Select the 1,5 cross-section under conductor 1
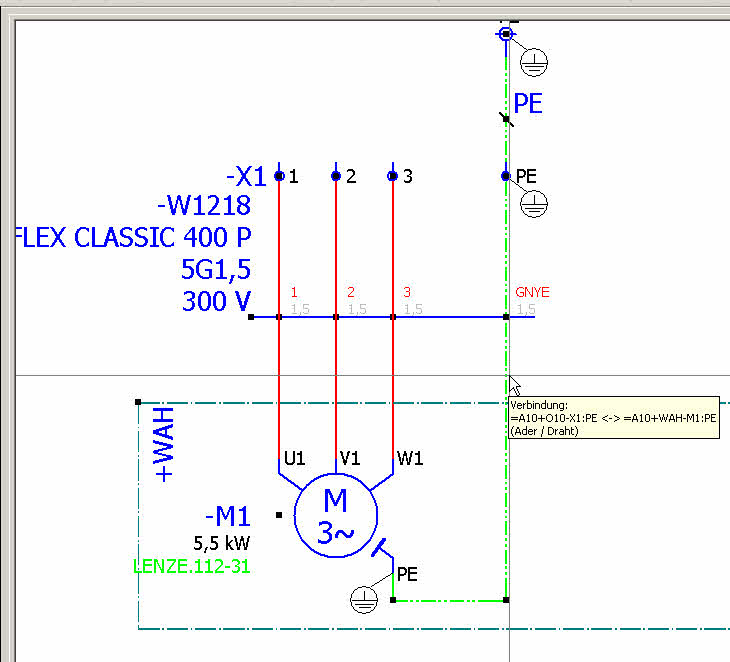This screenshot has width=730, height=662. [x=300, y=309]
